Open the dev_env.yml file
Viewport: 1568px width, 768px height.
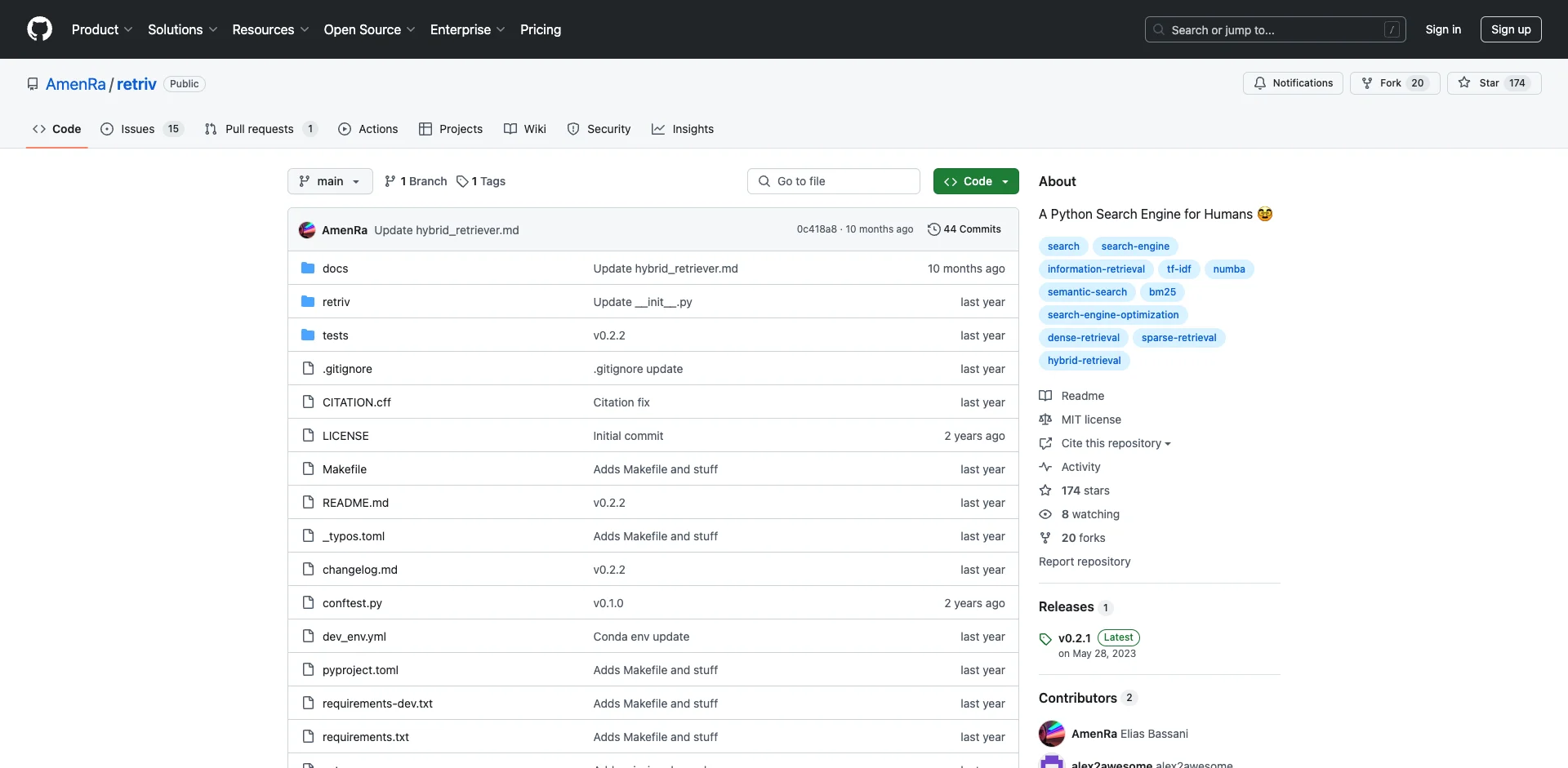pyautogui.click(x=354, y=637)
